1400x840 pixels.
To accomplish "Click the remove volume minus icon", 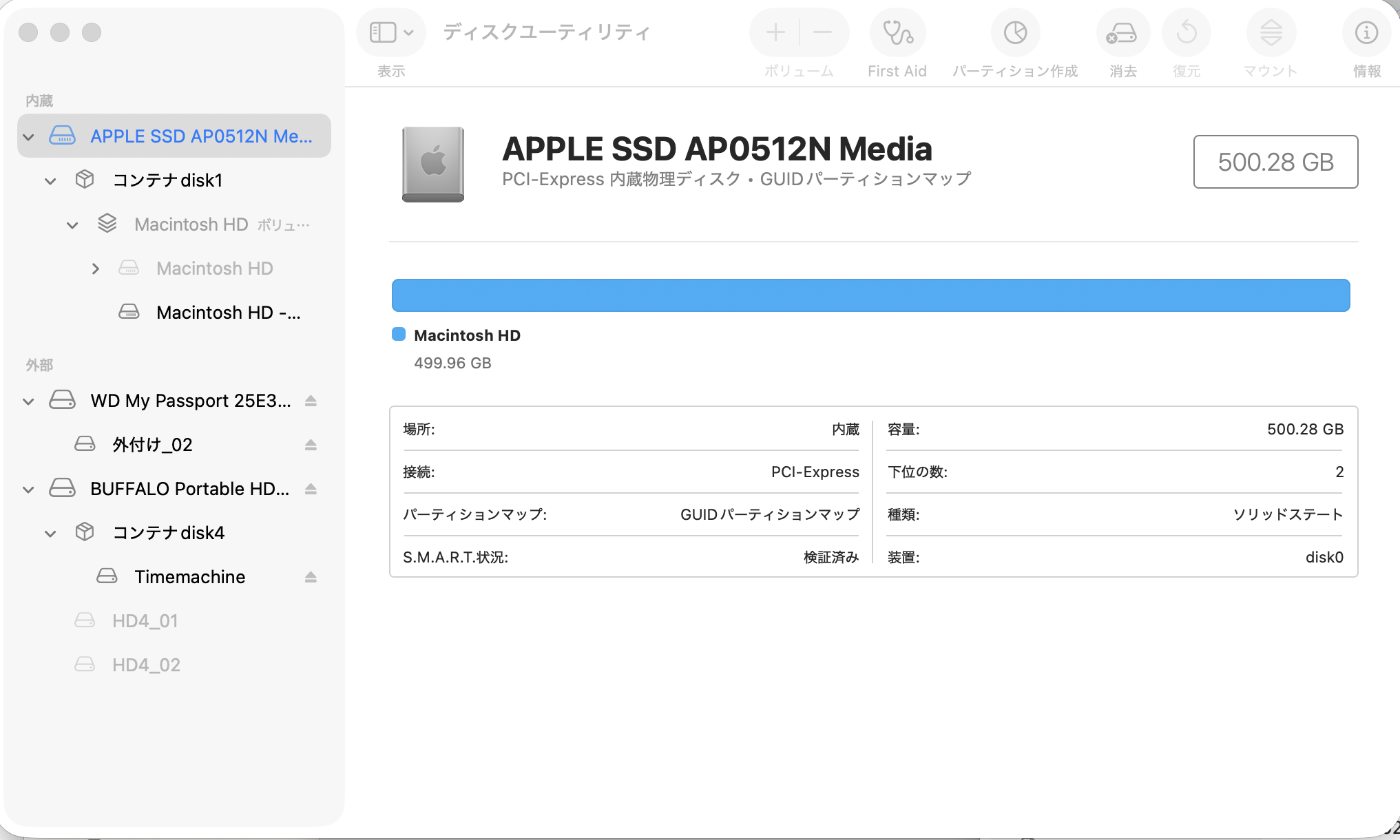I will (822, 32).
